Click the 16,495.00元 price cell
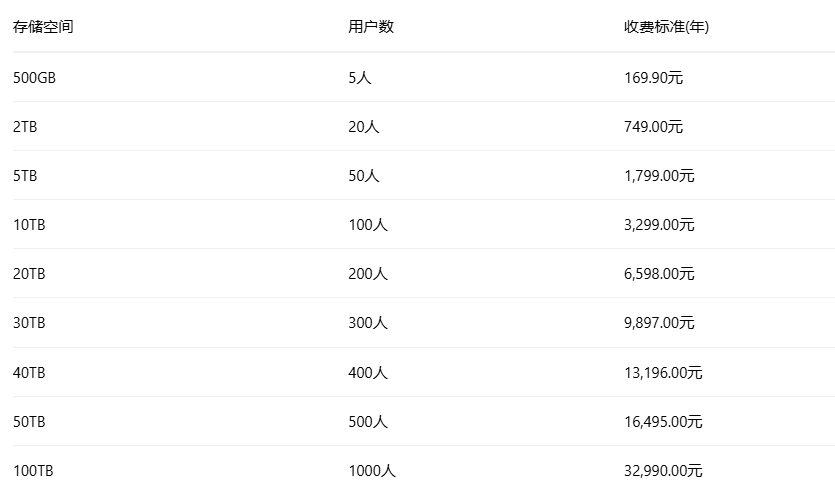 [x=663, y=422]
